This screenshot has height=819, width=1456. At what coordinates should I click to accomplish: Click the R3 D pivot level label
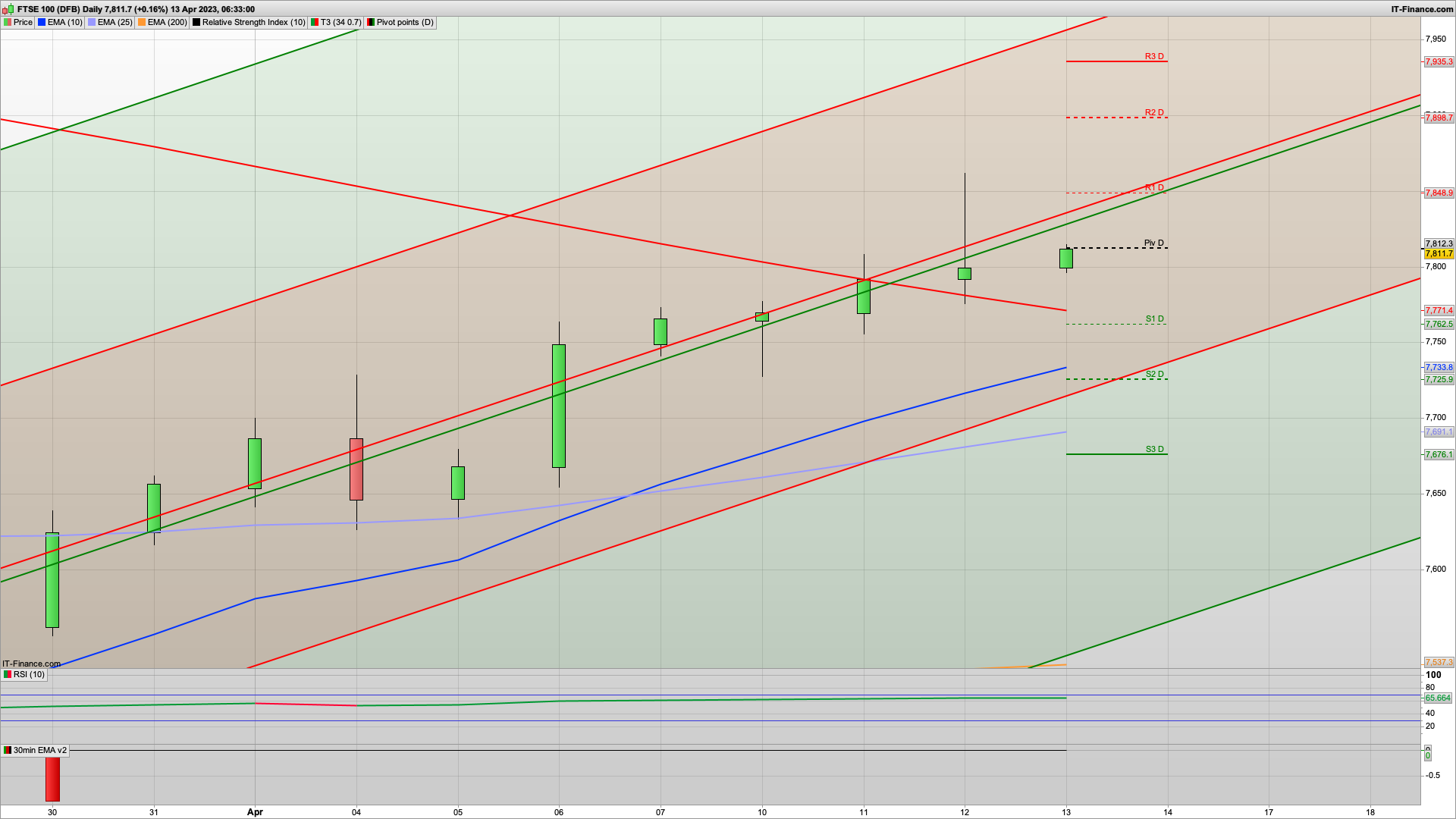tap(1153, 57)
